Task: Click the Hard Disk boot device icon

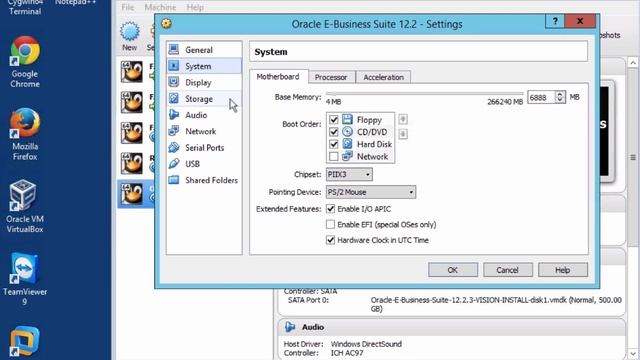Action: coord(347,144)
